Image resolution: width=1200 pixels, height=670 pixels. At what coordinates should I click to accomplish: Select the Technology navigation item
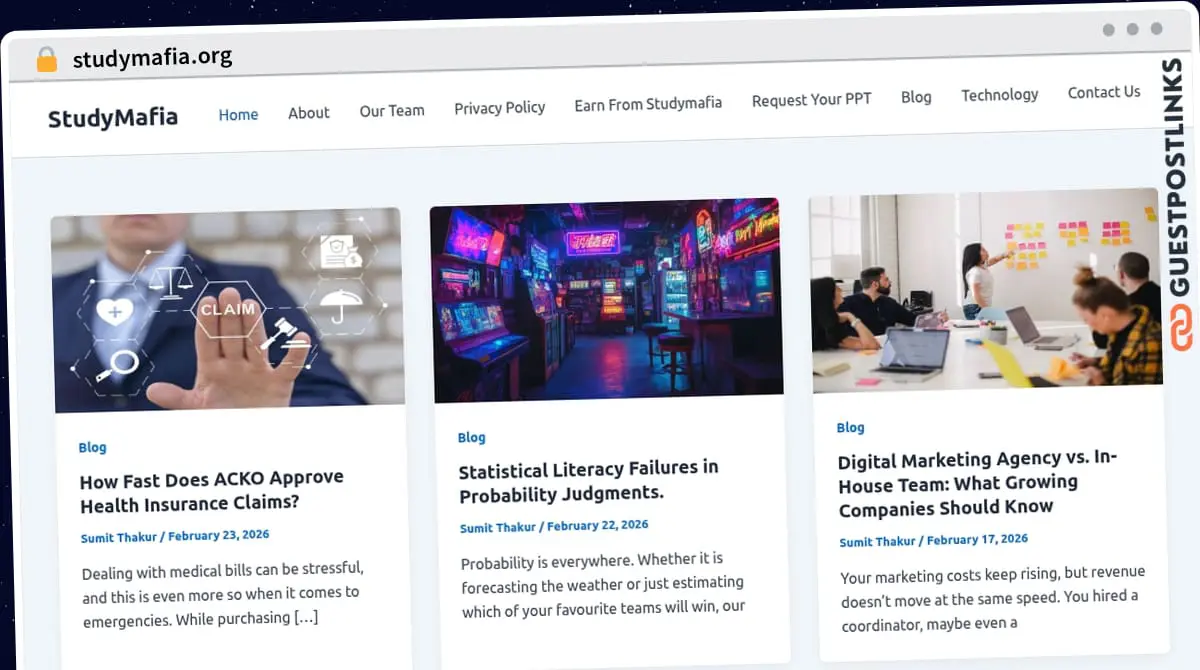coord(999,95)
